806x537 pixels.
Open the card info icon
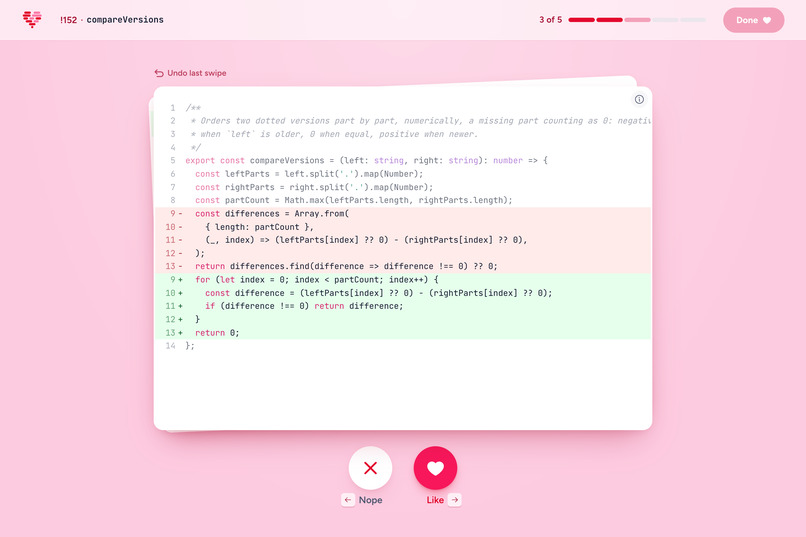tap(639, 99)
